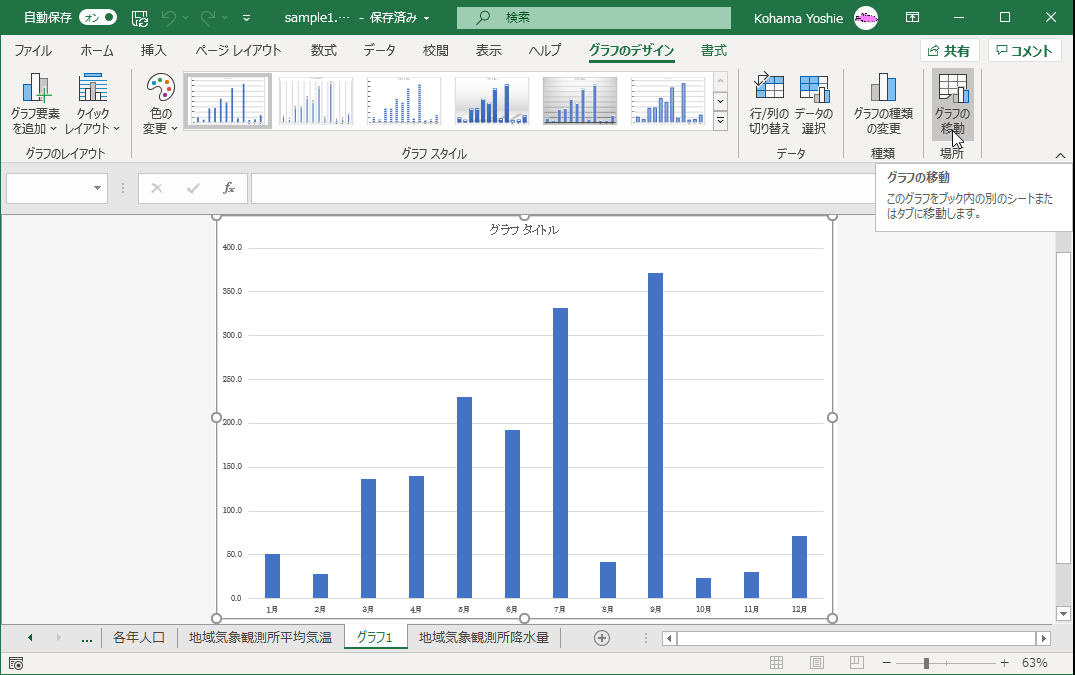Toggle the 自動保存 (AutoSave) switch
This screenshot has height=675, width=1075.
click(97, 18)
